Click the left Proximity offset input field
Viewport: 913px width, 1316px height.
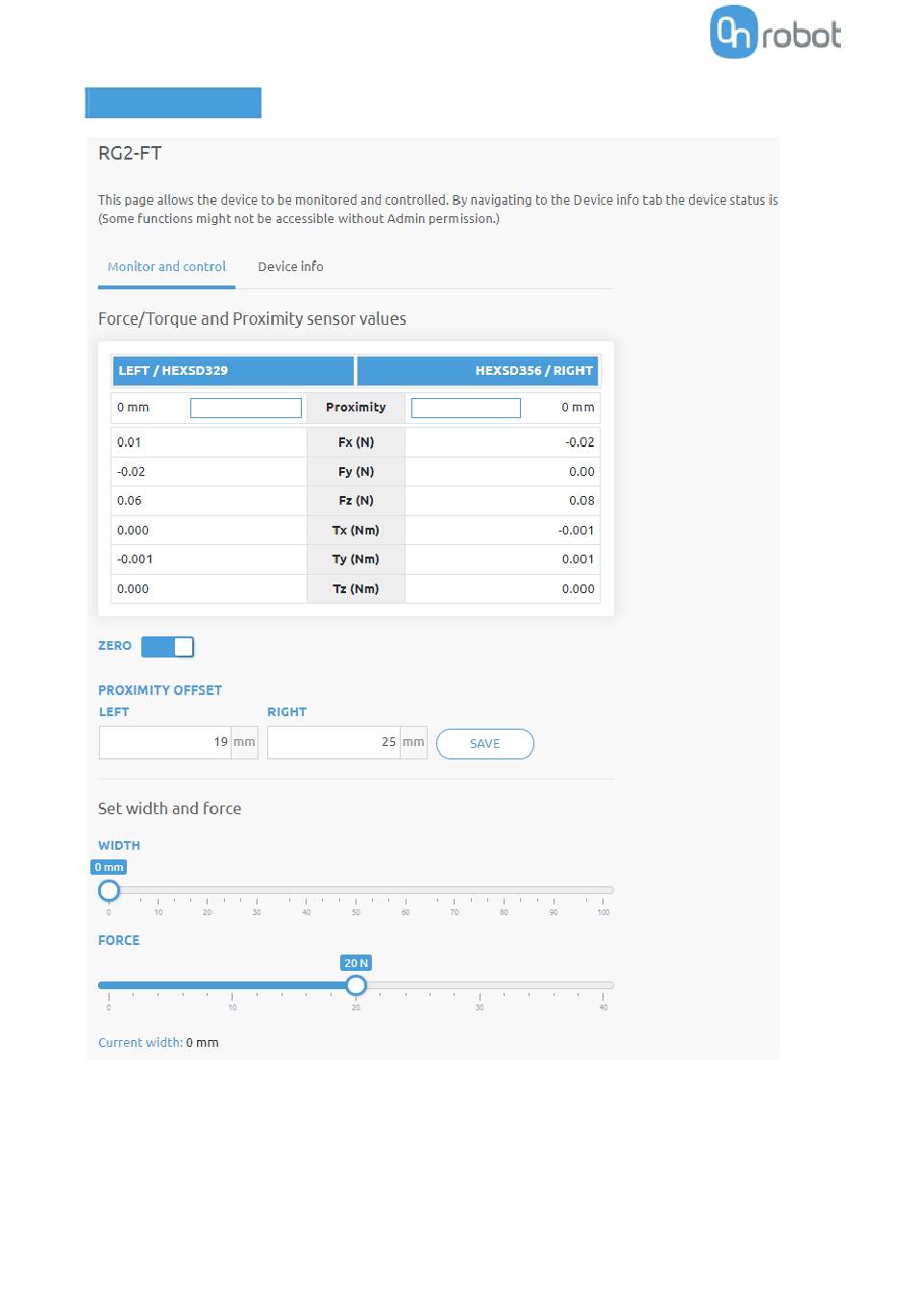164,742
